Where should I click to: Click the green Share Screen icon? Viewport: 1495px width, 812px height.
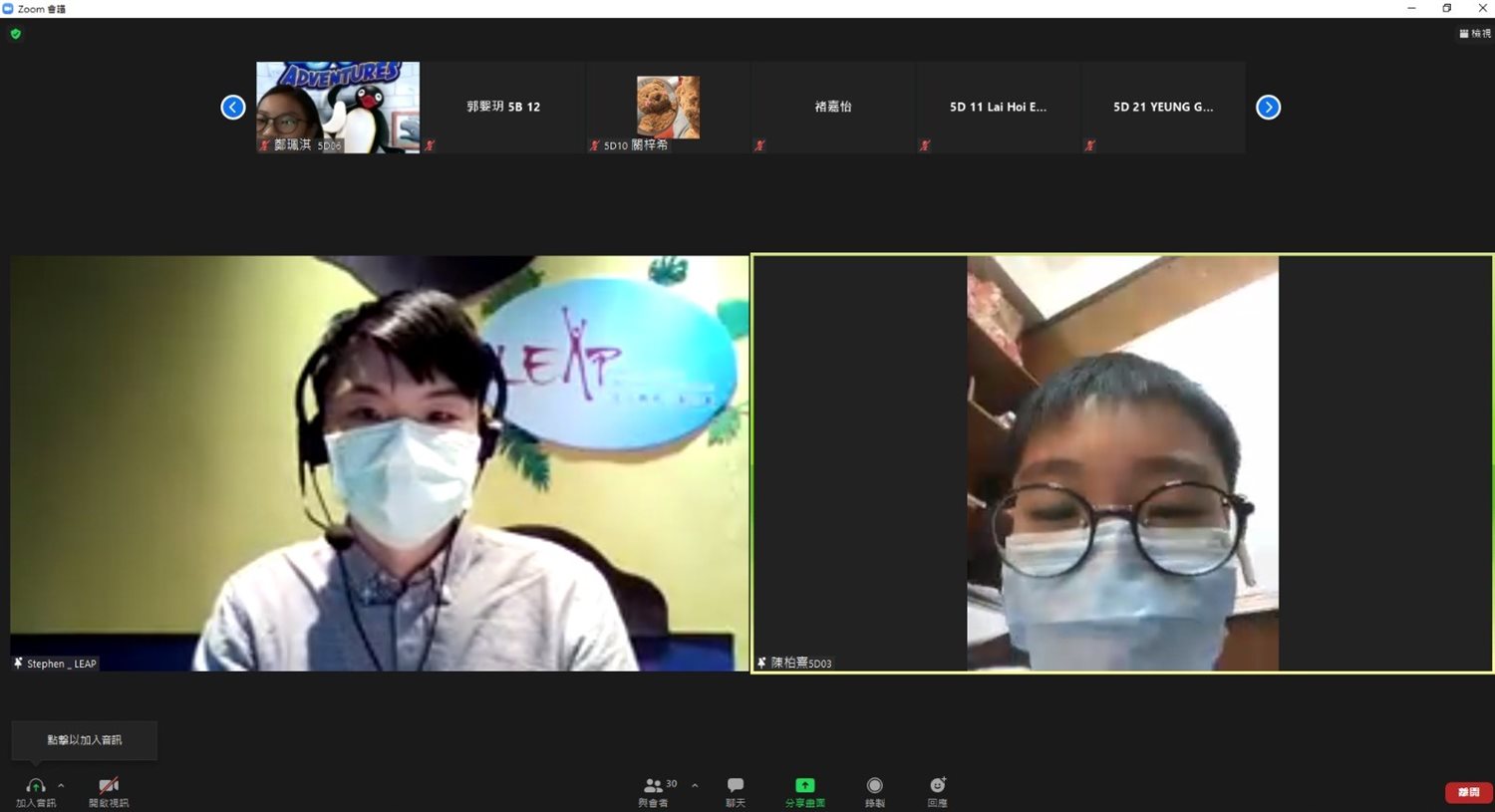[804, 786]
